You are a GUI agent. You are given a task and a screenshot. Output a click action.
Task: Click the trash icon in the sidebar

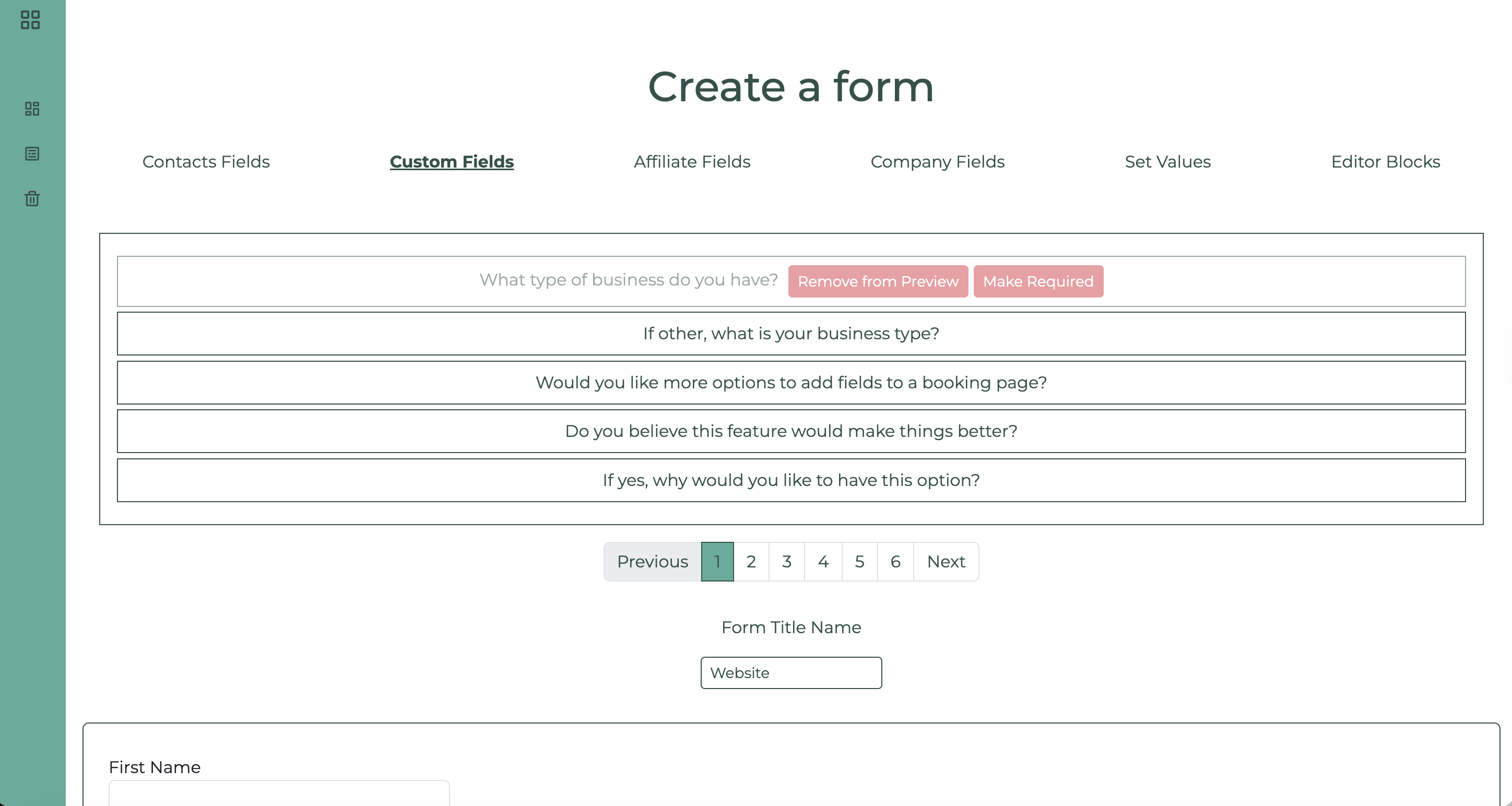32,198
